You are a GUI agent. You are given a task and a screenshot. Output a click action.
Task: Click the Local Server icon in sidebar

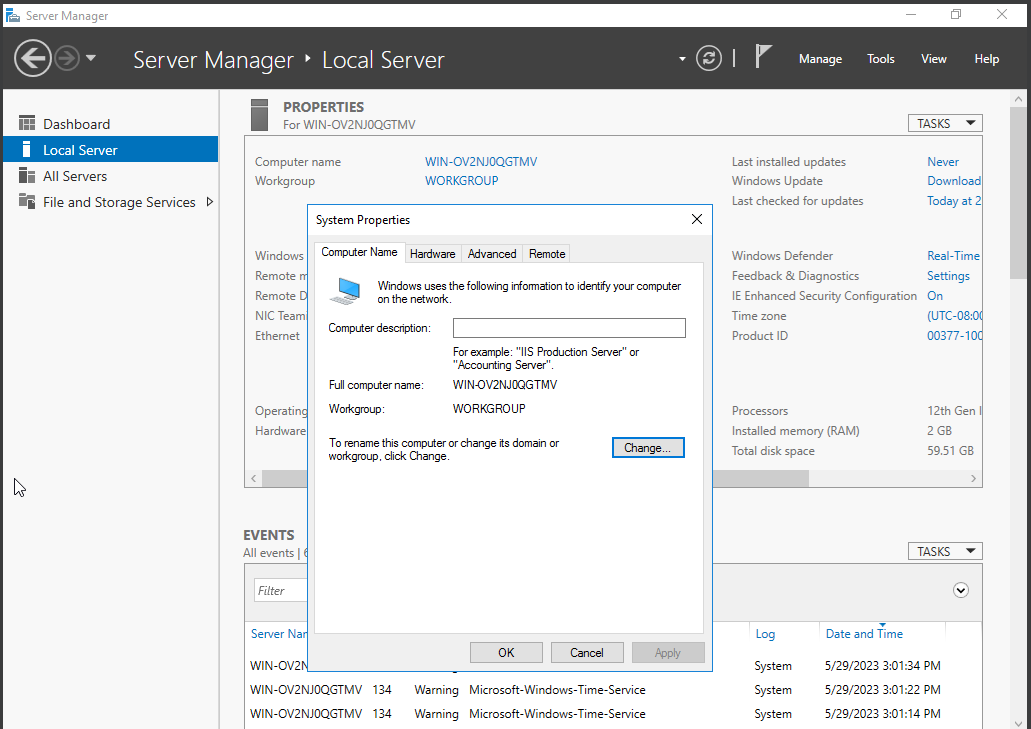pos(26,149)
